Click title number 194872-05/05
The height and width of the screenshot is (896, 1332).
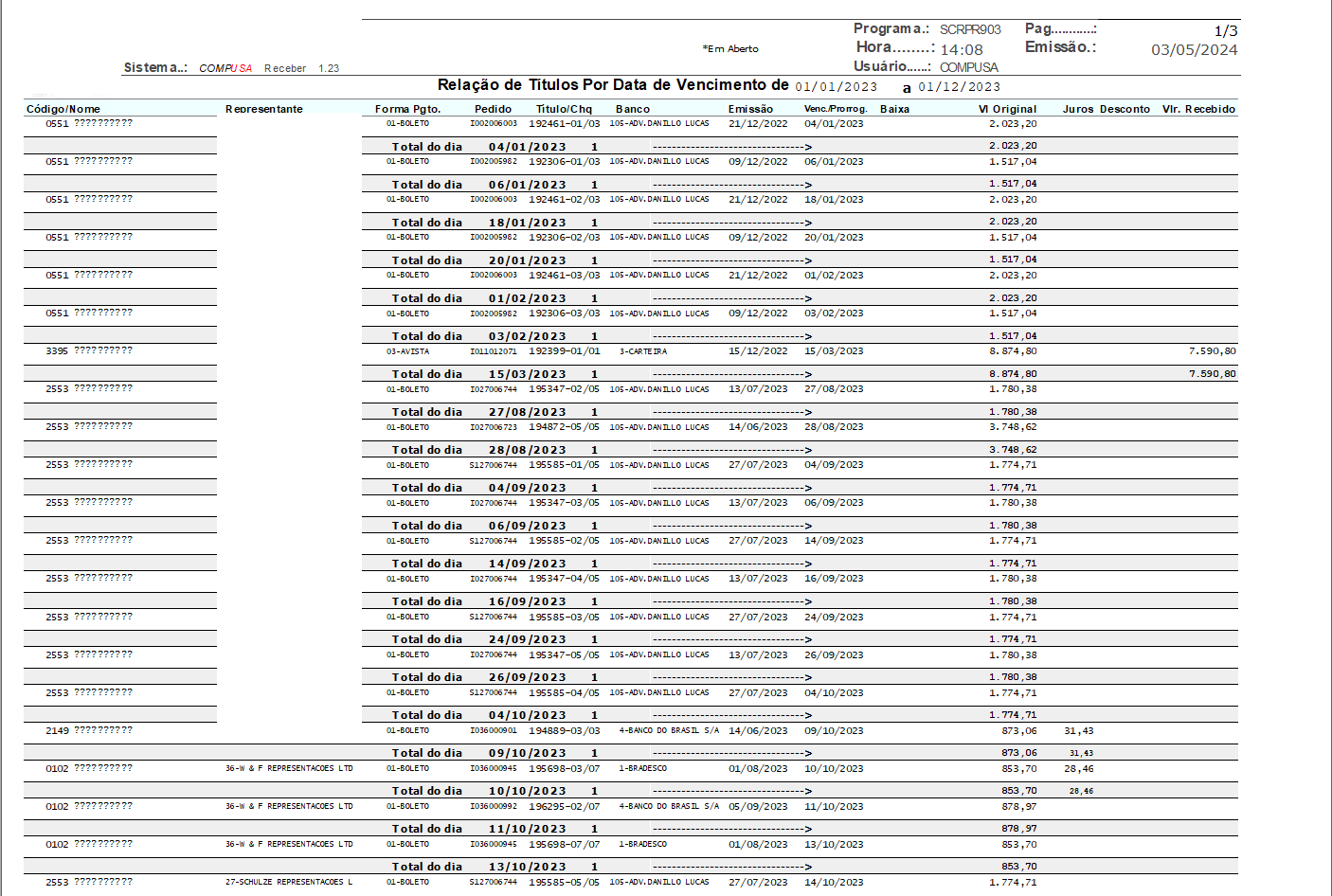pos(564,426)
